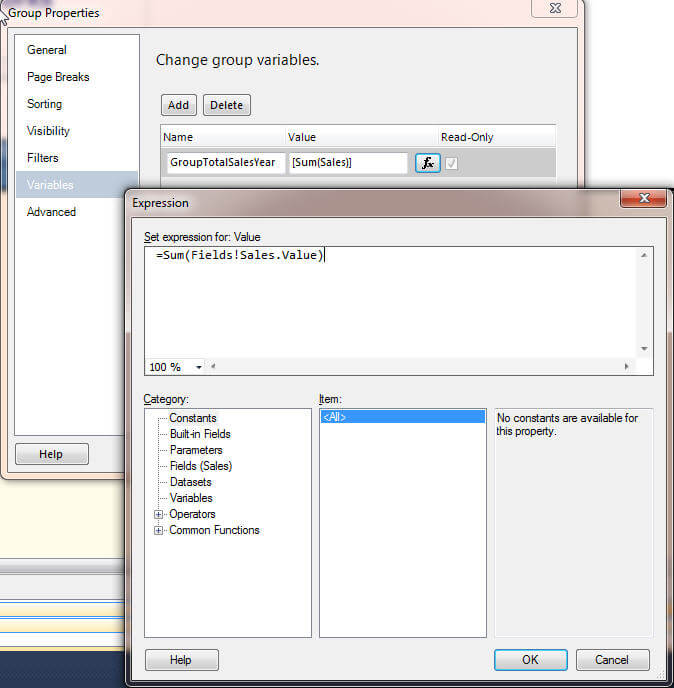Select Parameters in the Category tree

[x=196, y=450]
